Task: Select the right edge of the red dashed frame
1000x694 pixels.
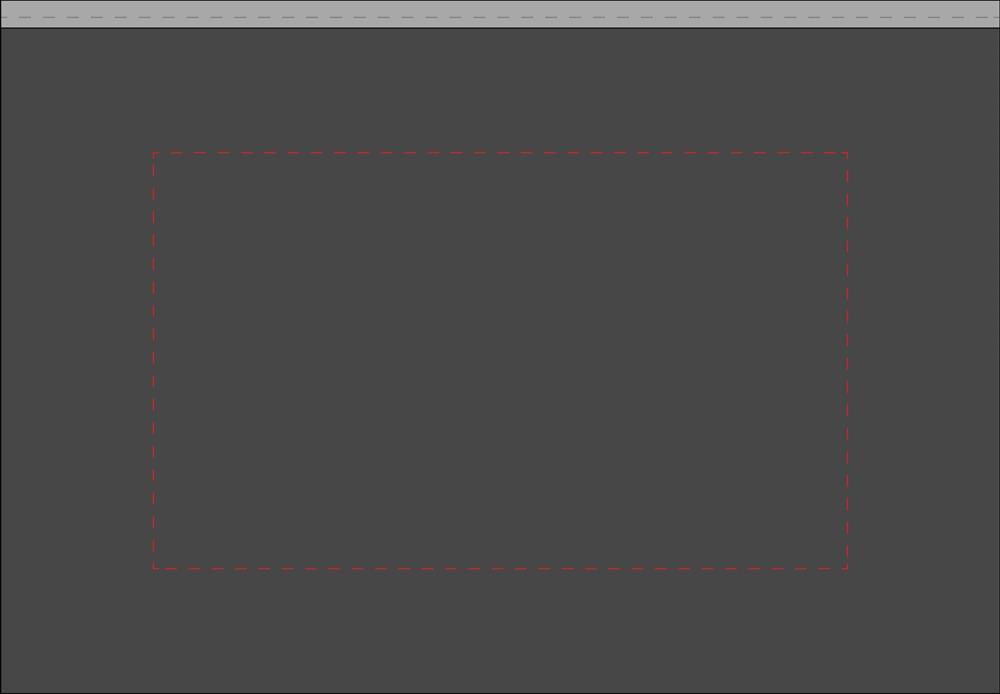Action: (847, 360)
